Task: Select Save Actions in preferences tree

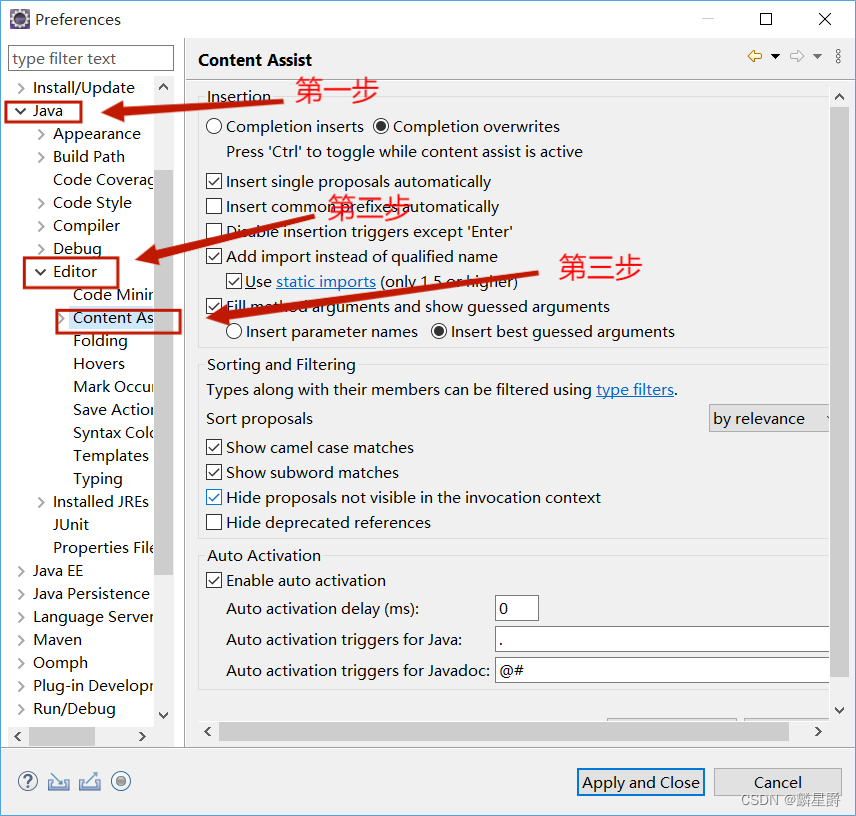Action: coord(113,409)
